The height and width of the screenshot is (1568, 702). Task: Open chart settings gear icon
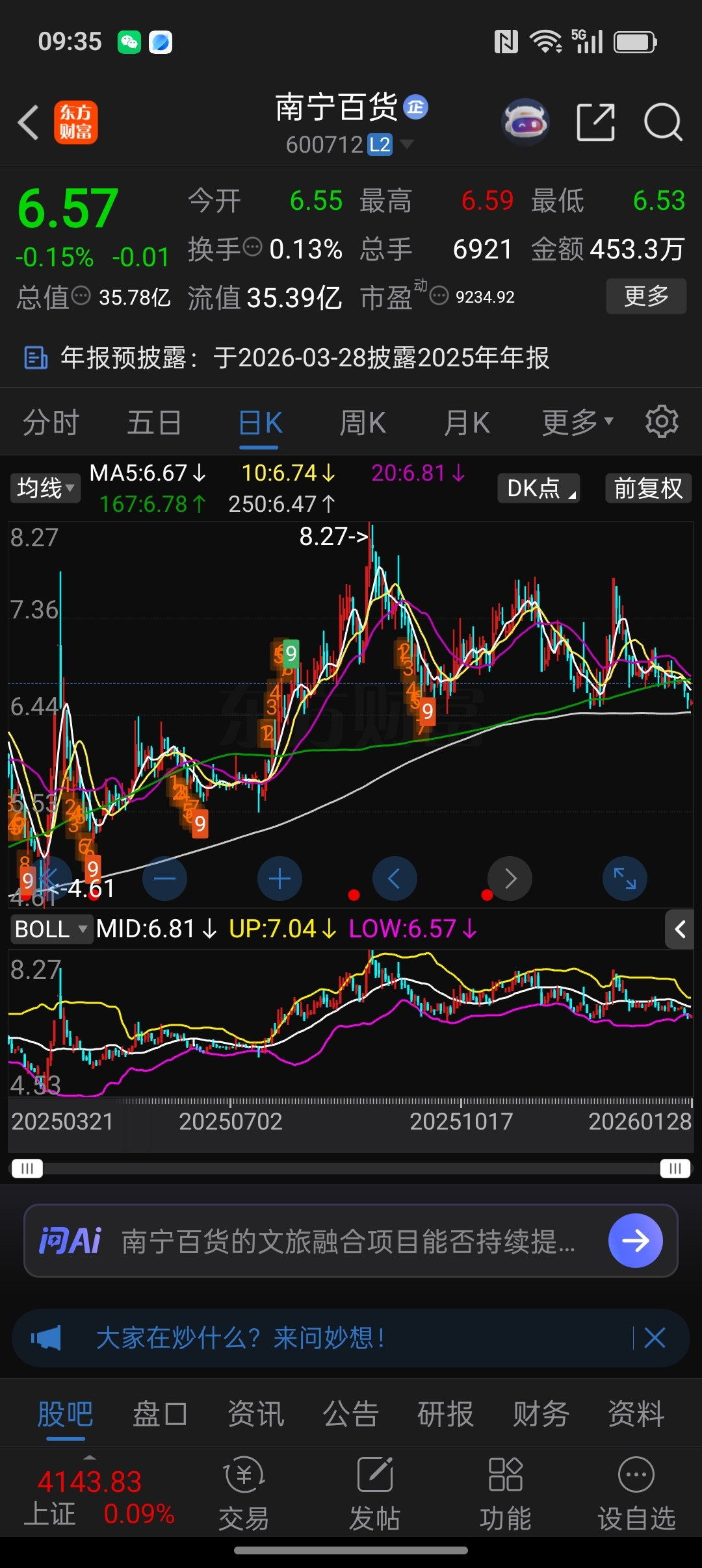point(662,422)
